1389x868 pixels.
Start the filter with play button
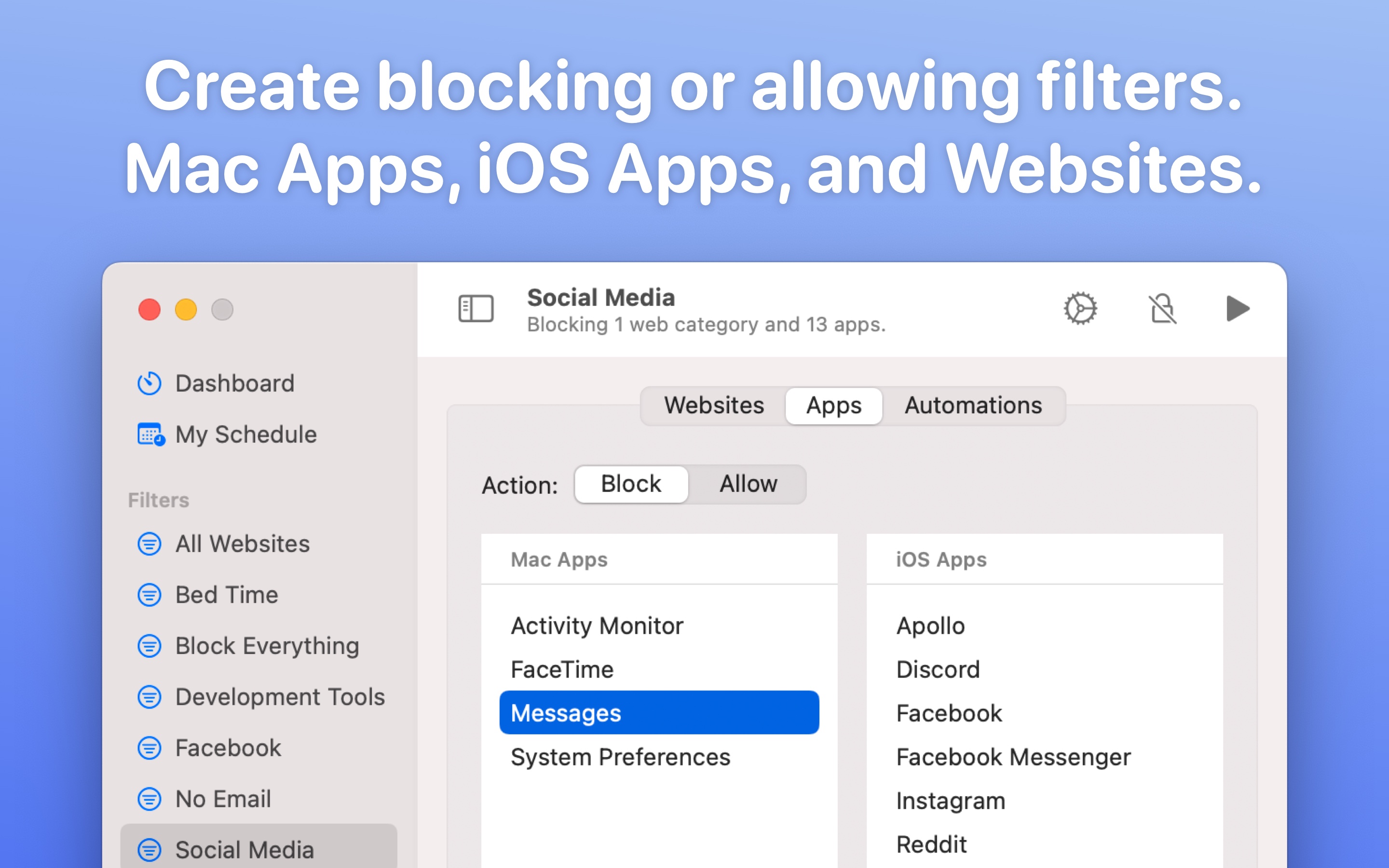pyautogui.click(x=1238, y=308)
